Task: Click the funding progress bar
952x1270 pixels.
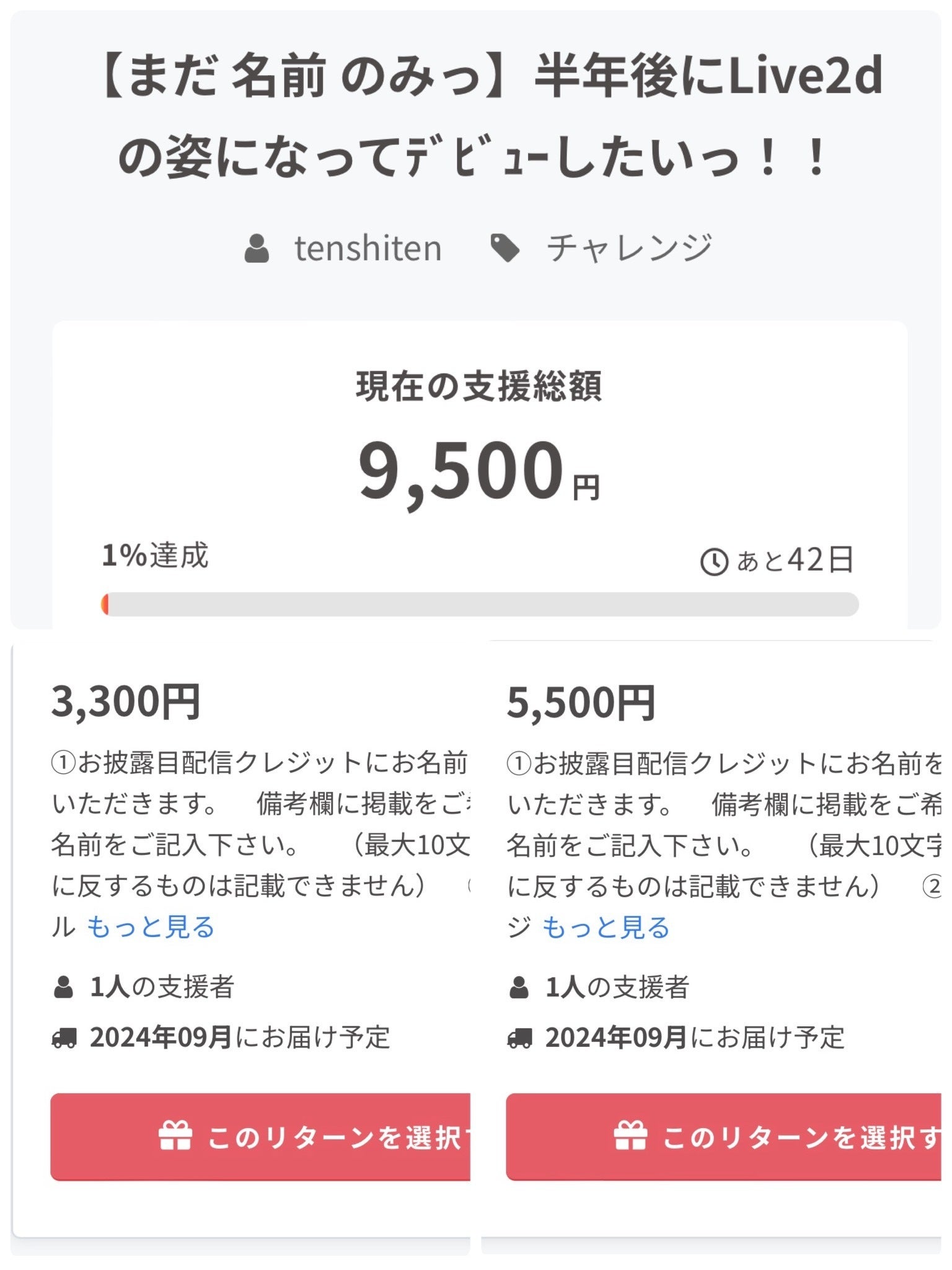Action: coord(480,604)
